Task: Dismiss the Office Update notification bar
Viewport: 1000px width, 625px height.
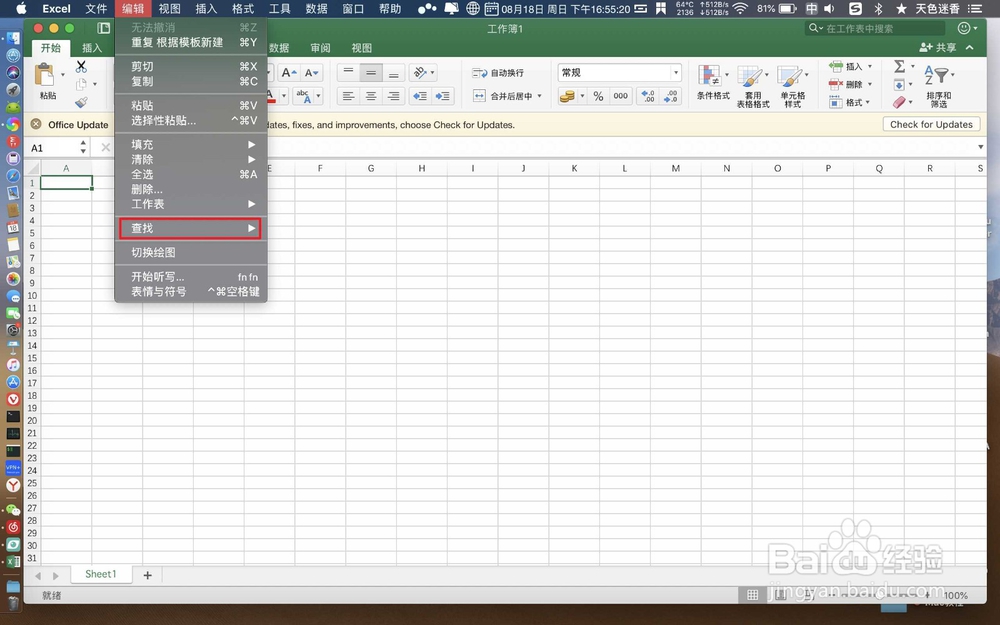Action: click(36, 124)
